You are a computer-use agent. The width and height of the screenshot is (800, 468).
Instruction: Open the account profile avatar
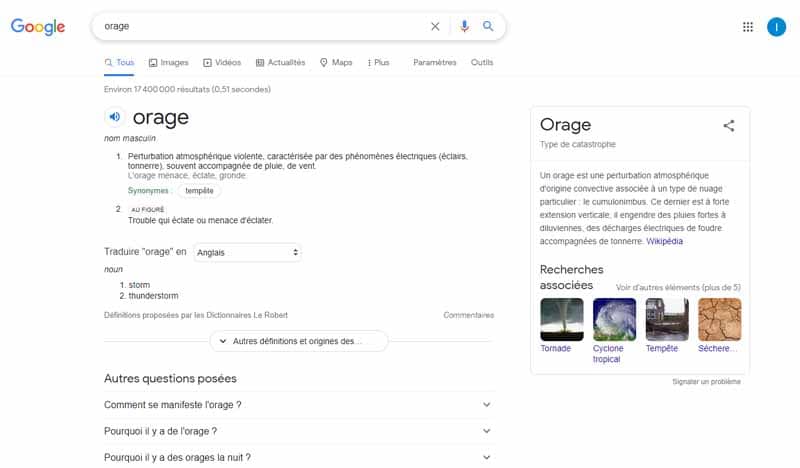point(776,27)
